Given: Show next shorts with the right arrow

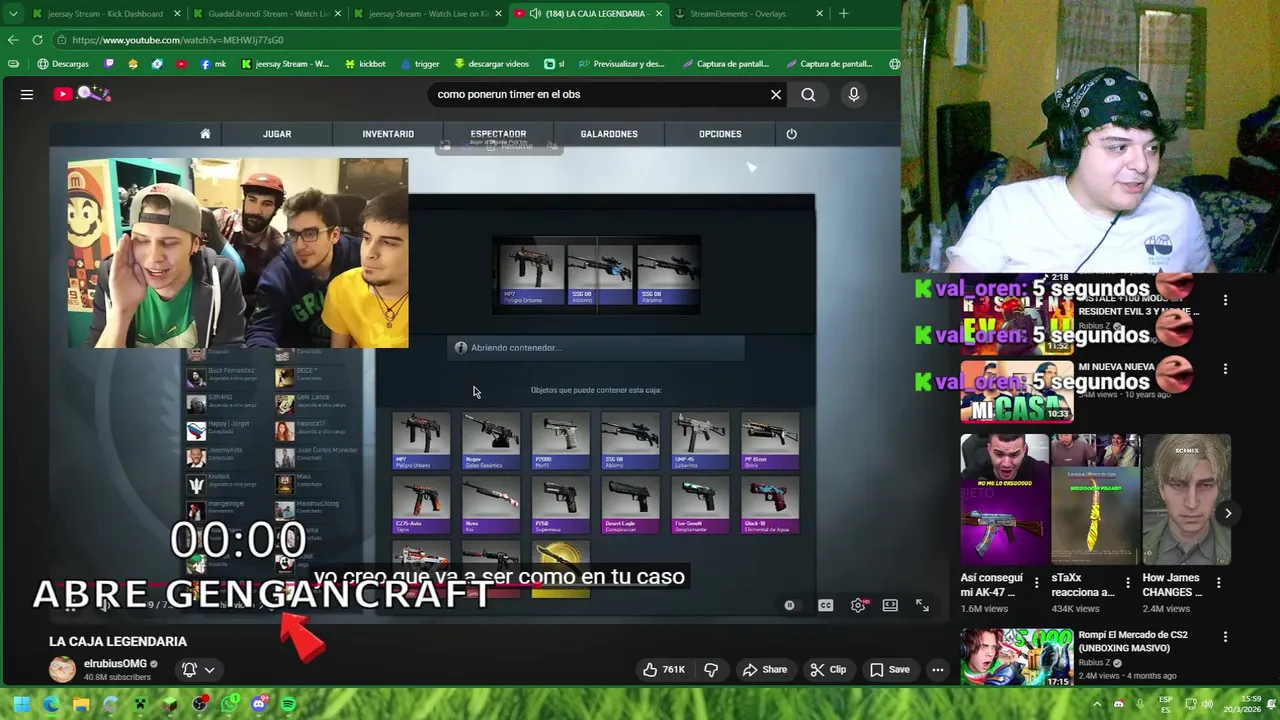Looking at the screenshot, I should (x=1228, y=513).
